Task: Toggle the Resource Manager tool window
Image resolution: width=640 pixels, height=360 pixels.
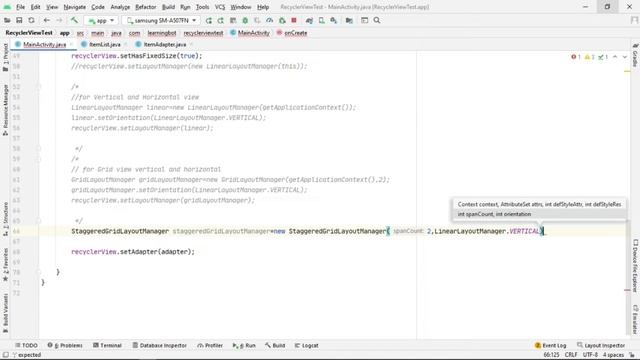Action: pyautogui.click(x=5, y=110)
